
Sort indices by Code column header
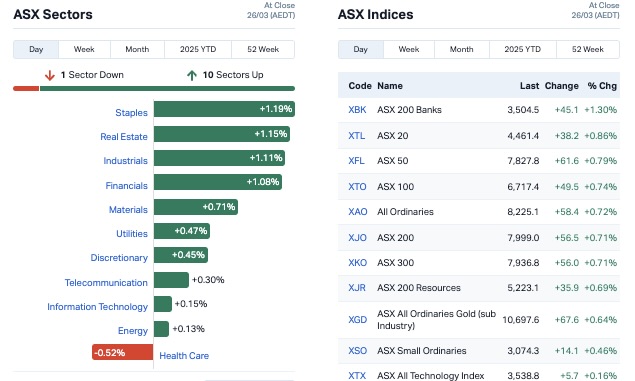[360, 86]
